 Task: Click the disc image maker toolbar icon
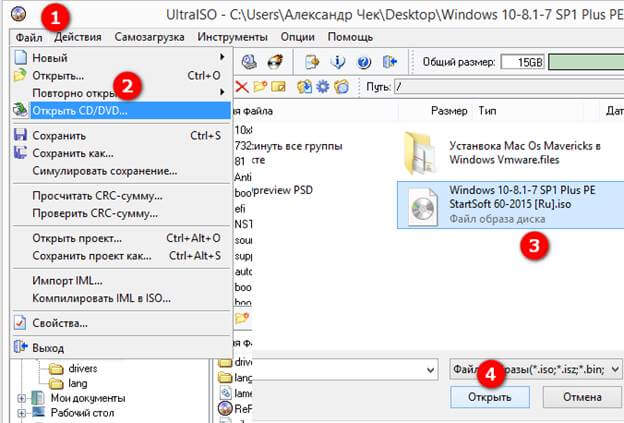coord(250,62)
